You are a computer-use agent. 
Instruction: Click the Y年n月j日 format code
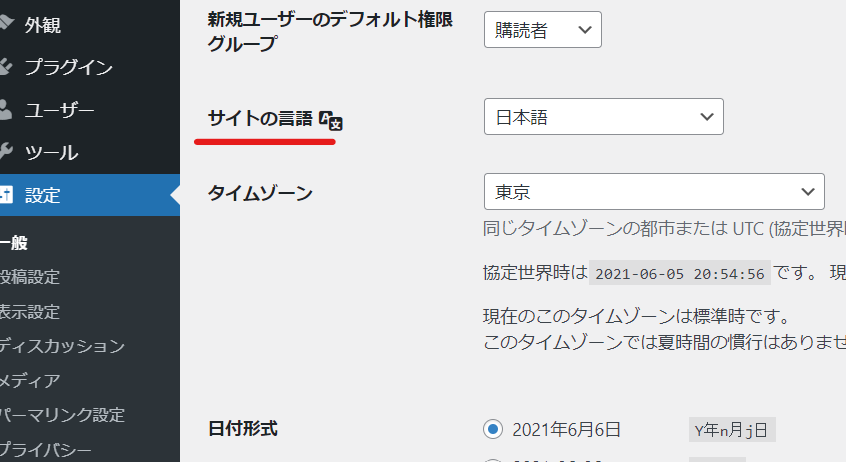[732, 430]
